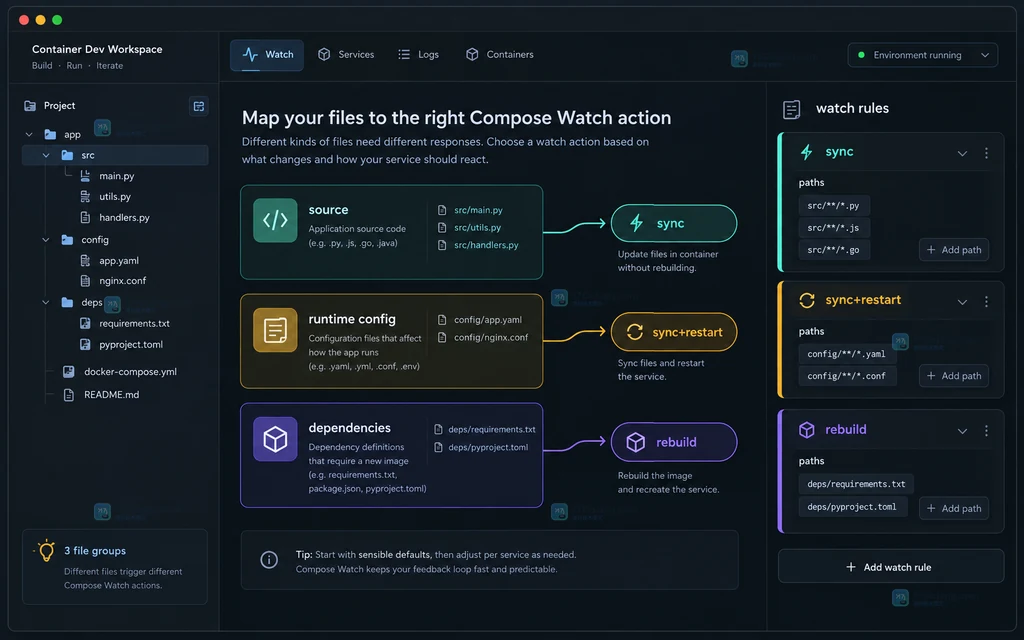
Task: Click the project panel layout icon
Action: point(199,106)
